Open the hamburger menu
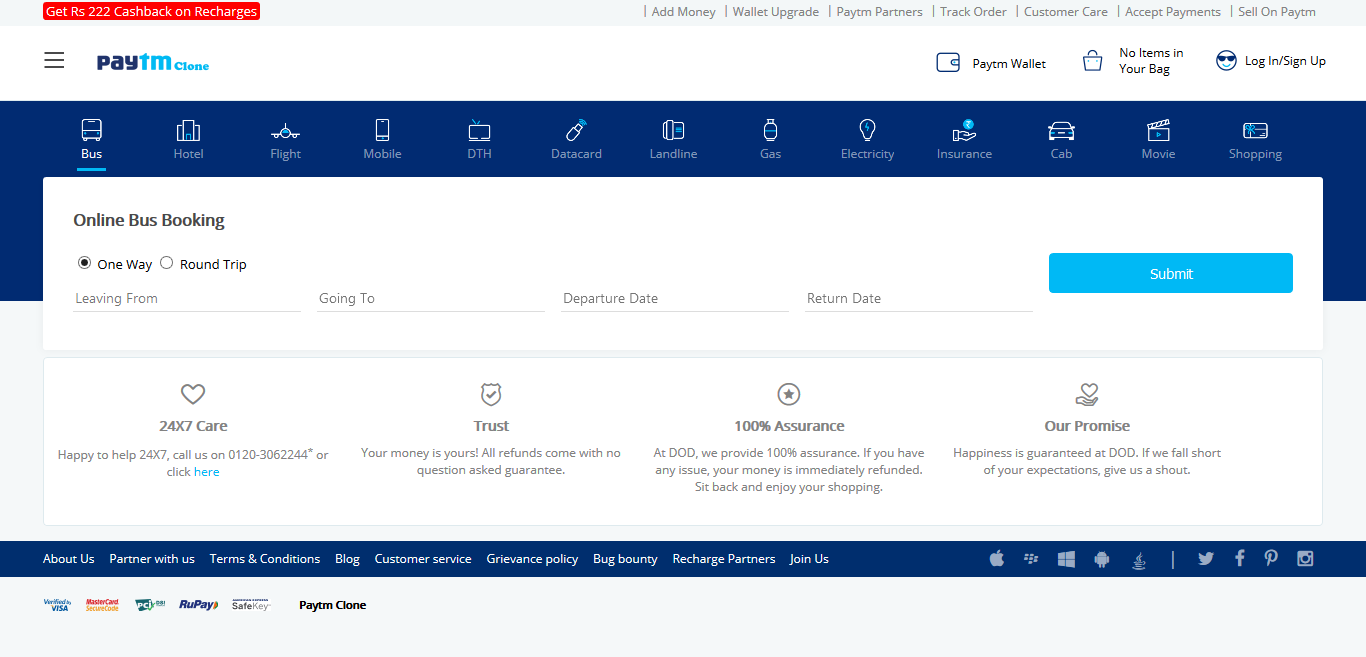1366x657 pixels. click(x=54, y=61)
